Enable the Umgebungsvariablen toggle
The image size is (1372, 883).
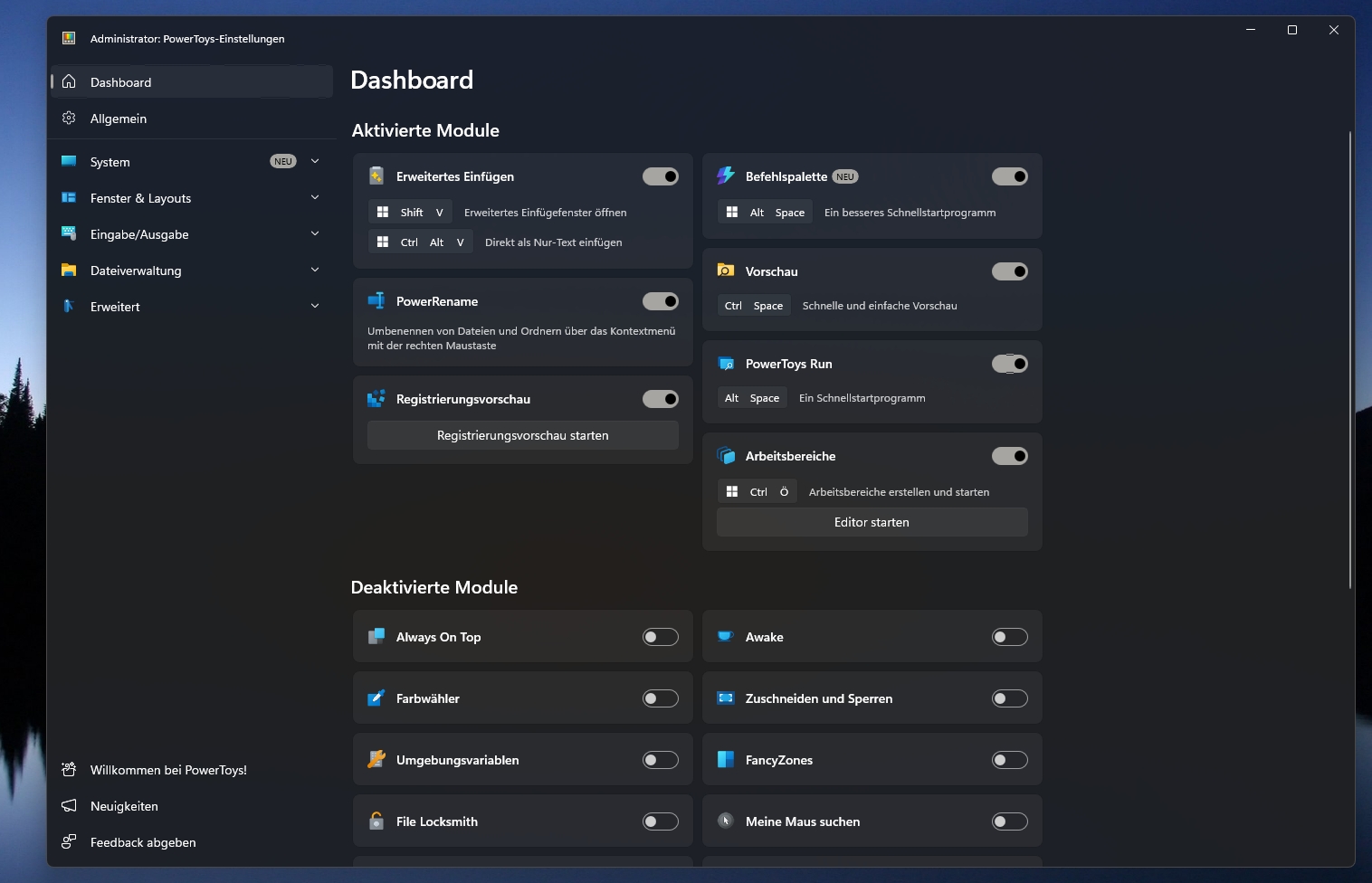coord(661,760)
